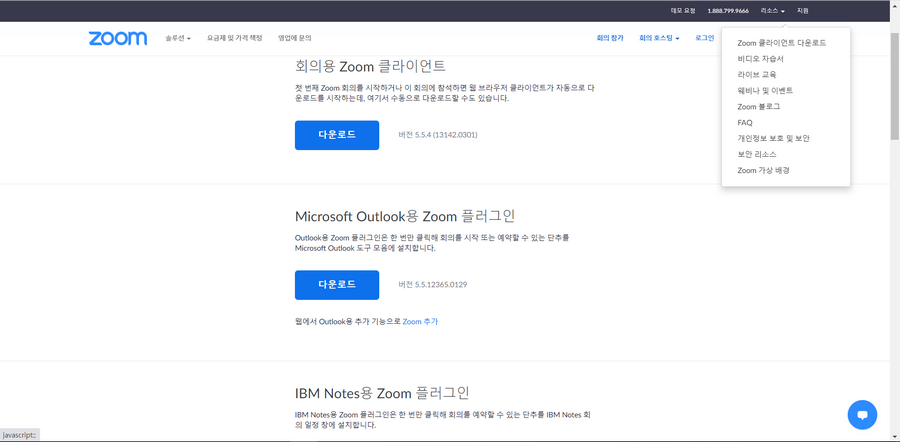Select FAQ menu entry

coord(744,123)
